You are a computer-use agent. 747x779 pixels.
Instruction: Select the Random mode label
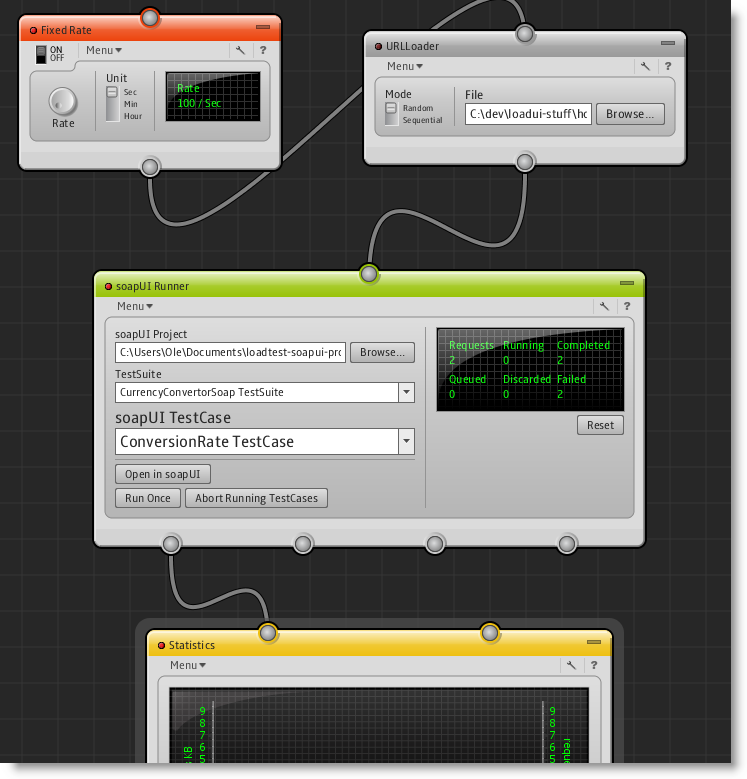coord(418,108)
